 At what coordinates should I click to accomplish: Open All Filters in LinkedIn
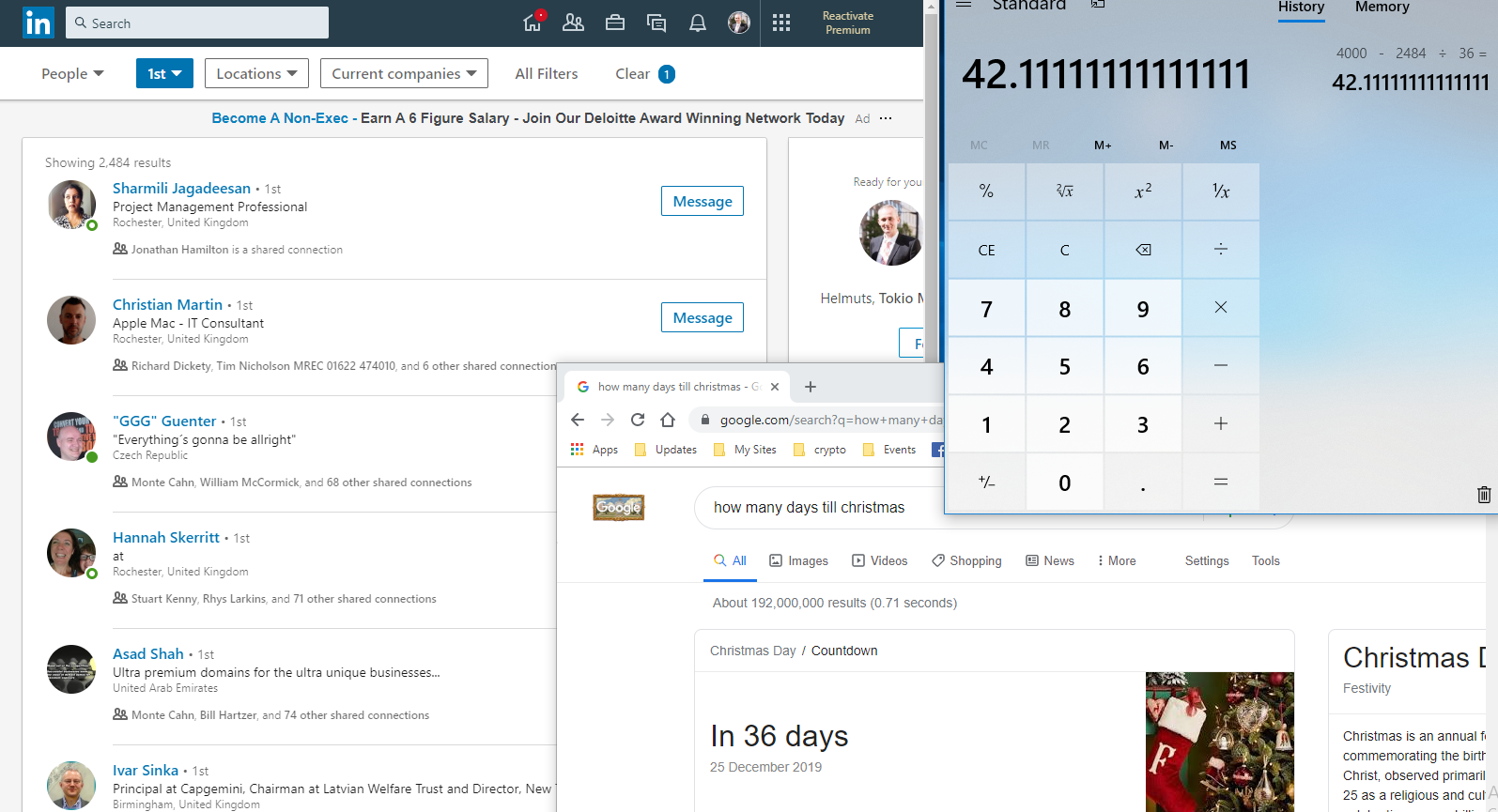click(547, 73)
